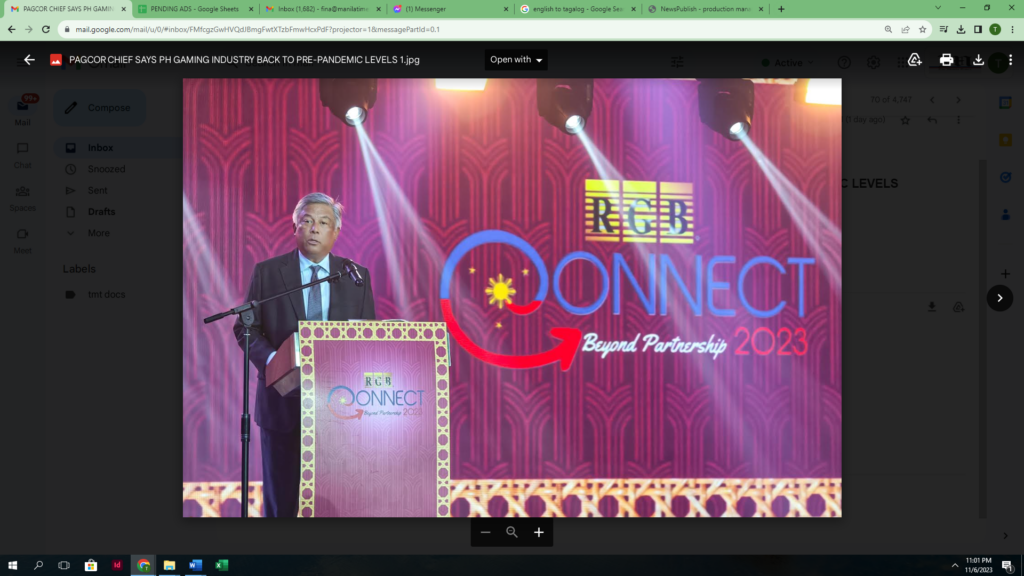This screenshot has width=1024, height=576.
Task: Reset zoom with the magnifier button
Action: [x=512, y=532]
